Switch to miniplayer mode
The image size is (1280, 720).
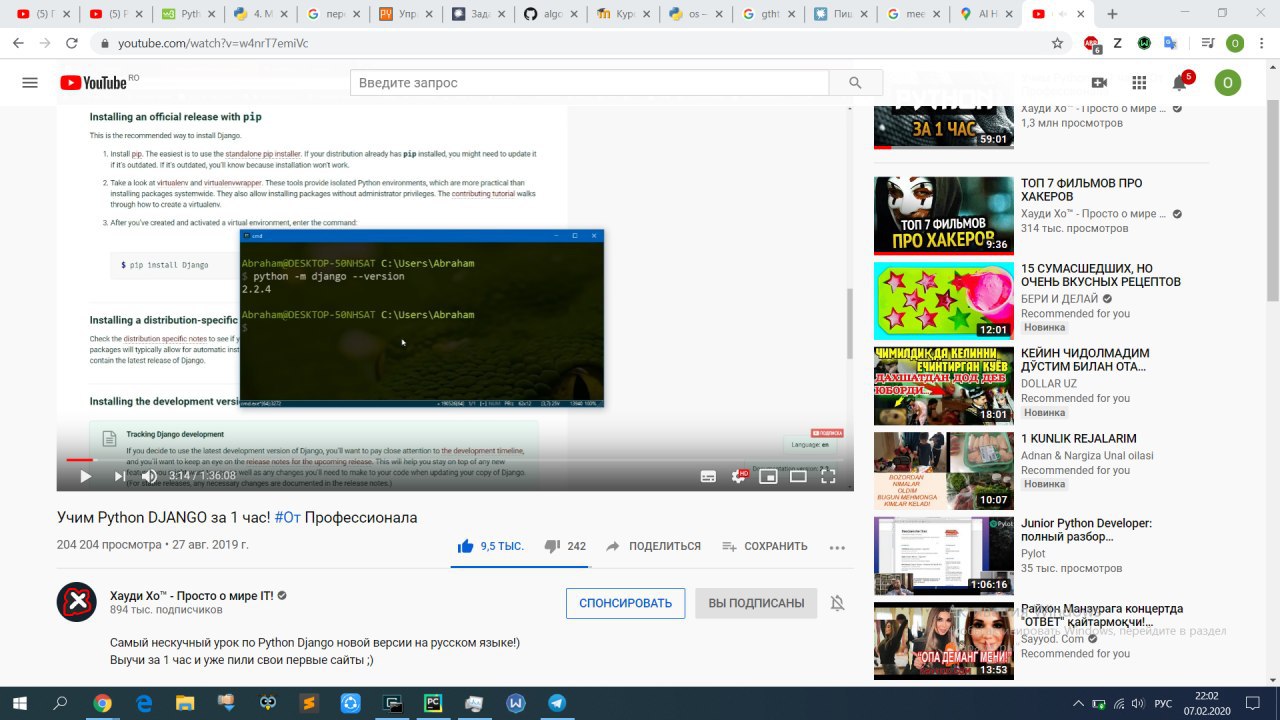click(768, 477)
